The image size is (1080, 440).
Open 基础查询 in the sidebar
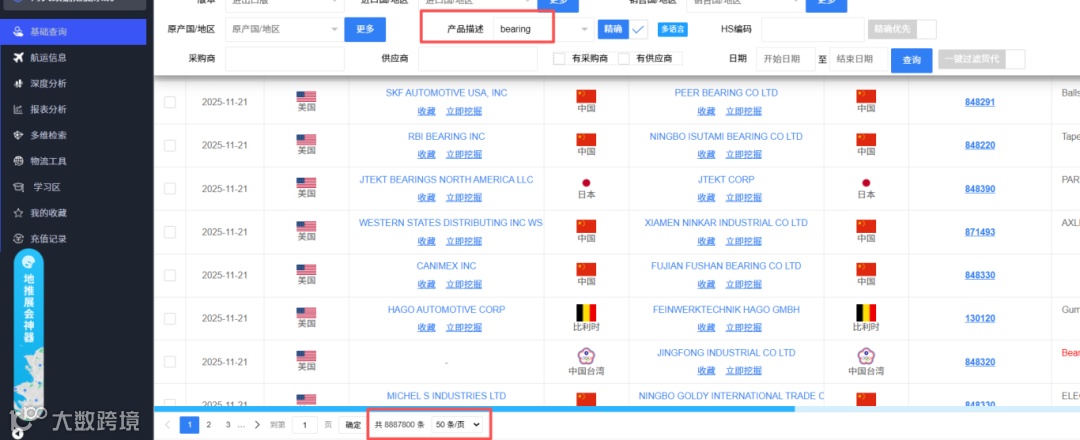coord(73,32)
